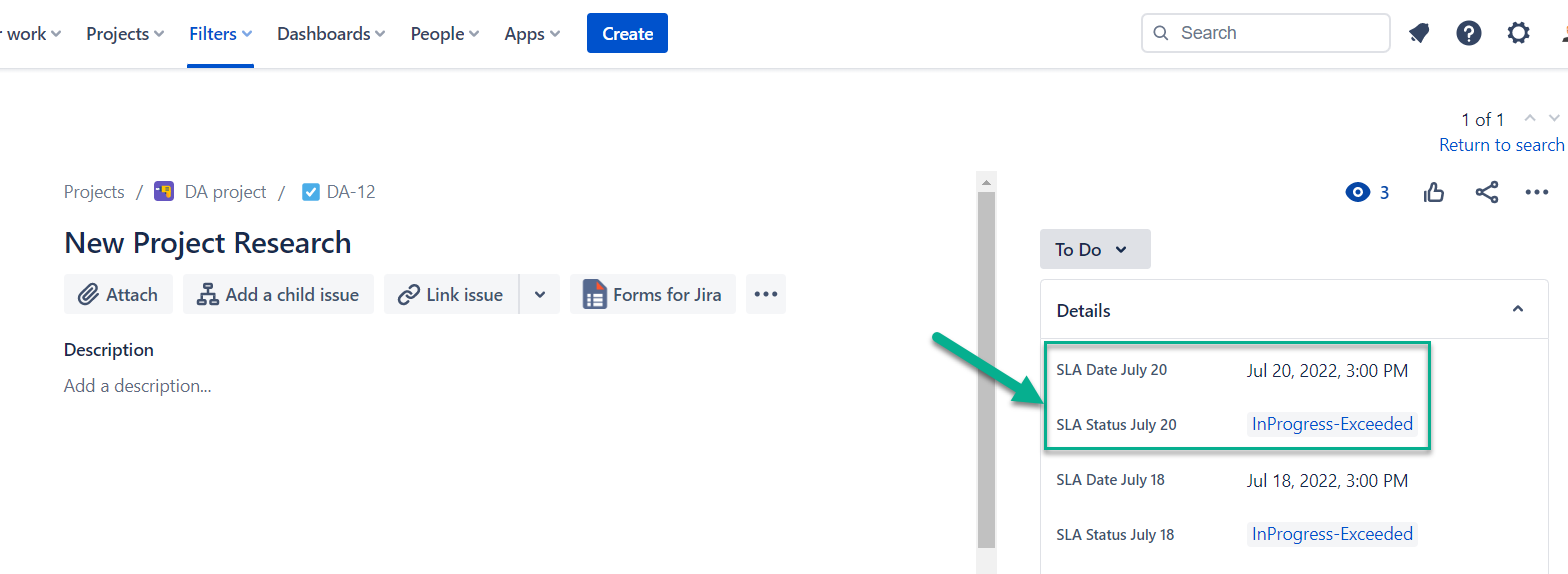Image resolution: width=1568 pixels, height=574 pixels.
Task: Open the To Do status dropdown
Action: coord(1094,250)
